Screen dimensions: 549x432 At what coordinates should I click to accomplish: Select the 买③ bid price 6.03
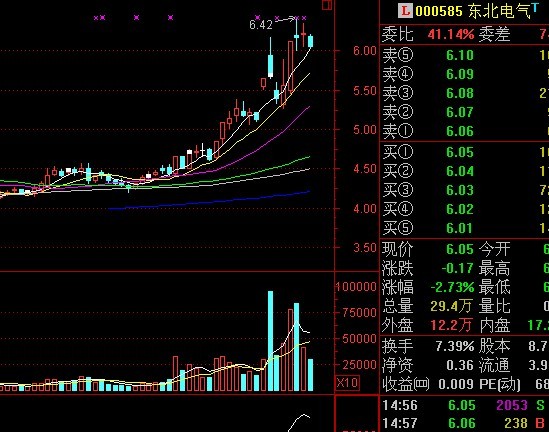pos(460,190)
